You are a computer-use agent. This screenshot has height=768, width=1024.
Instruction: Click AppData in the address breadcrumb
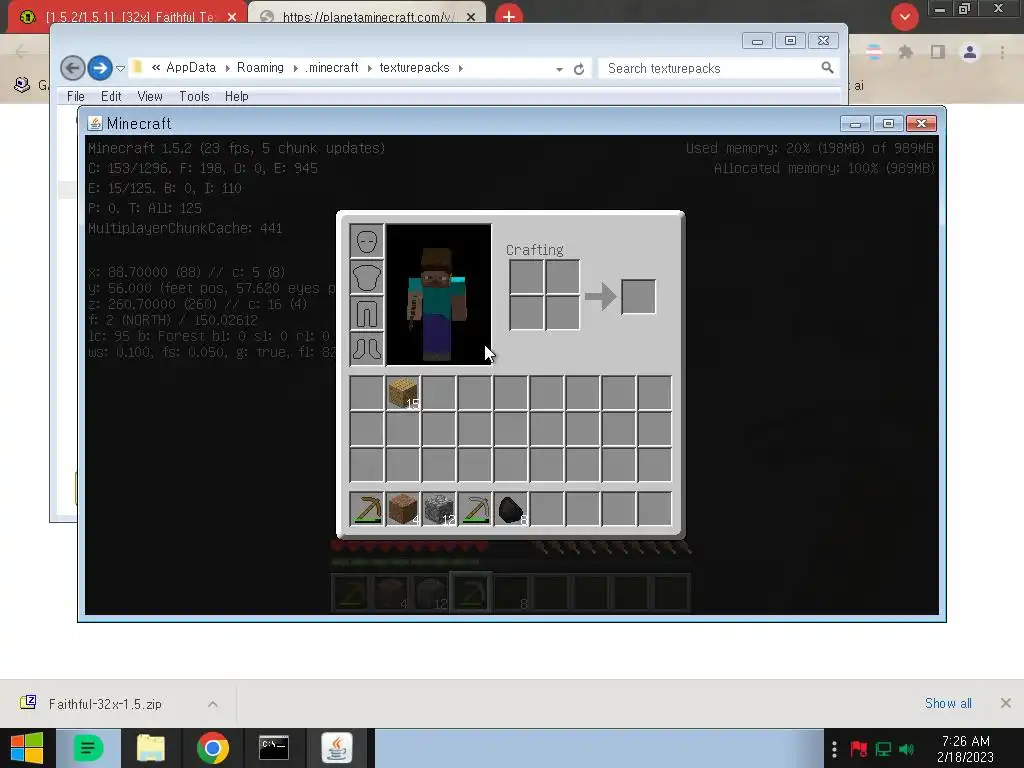coord(191,68)
